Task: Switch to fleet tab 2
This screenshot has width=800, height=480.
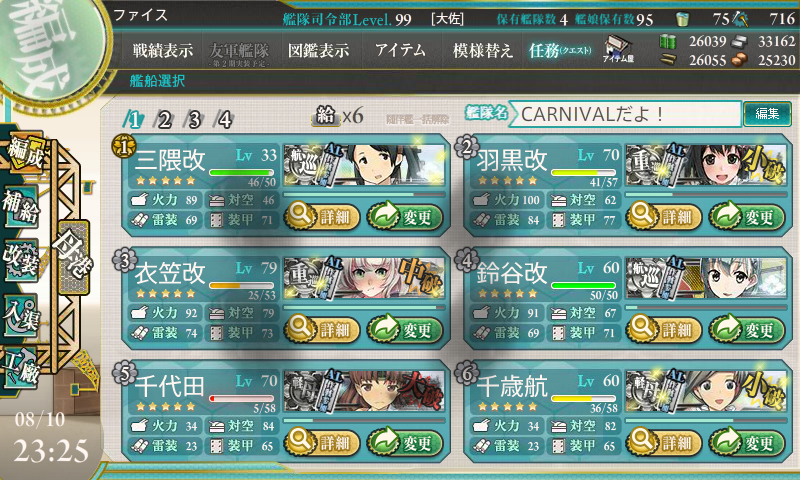Action: (x=164, y=120)
